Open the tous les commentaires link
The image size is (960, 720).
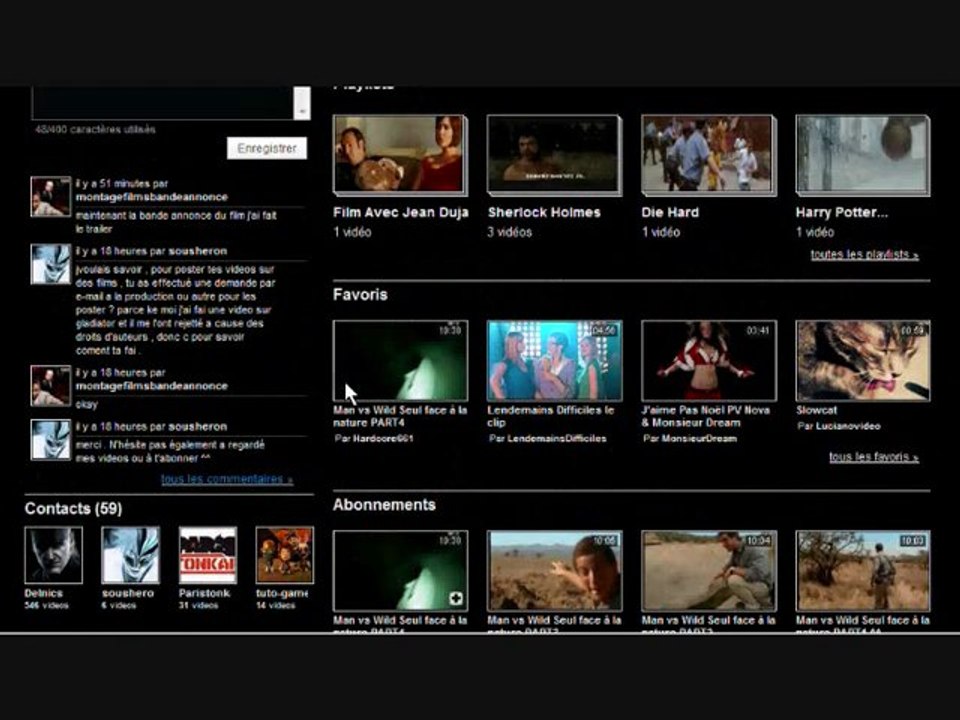pyautogui.click(x=227, y=479)
